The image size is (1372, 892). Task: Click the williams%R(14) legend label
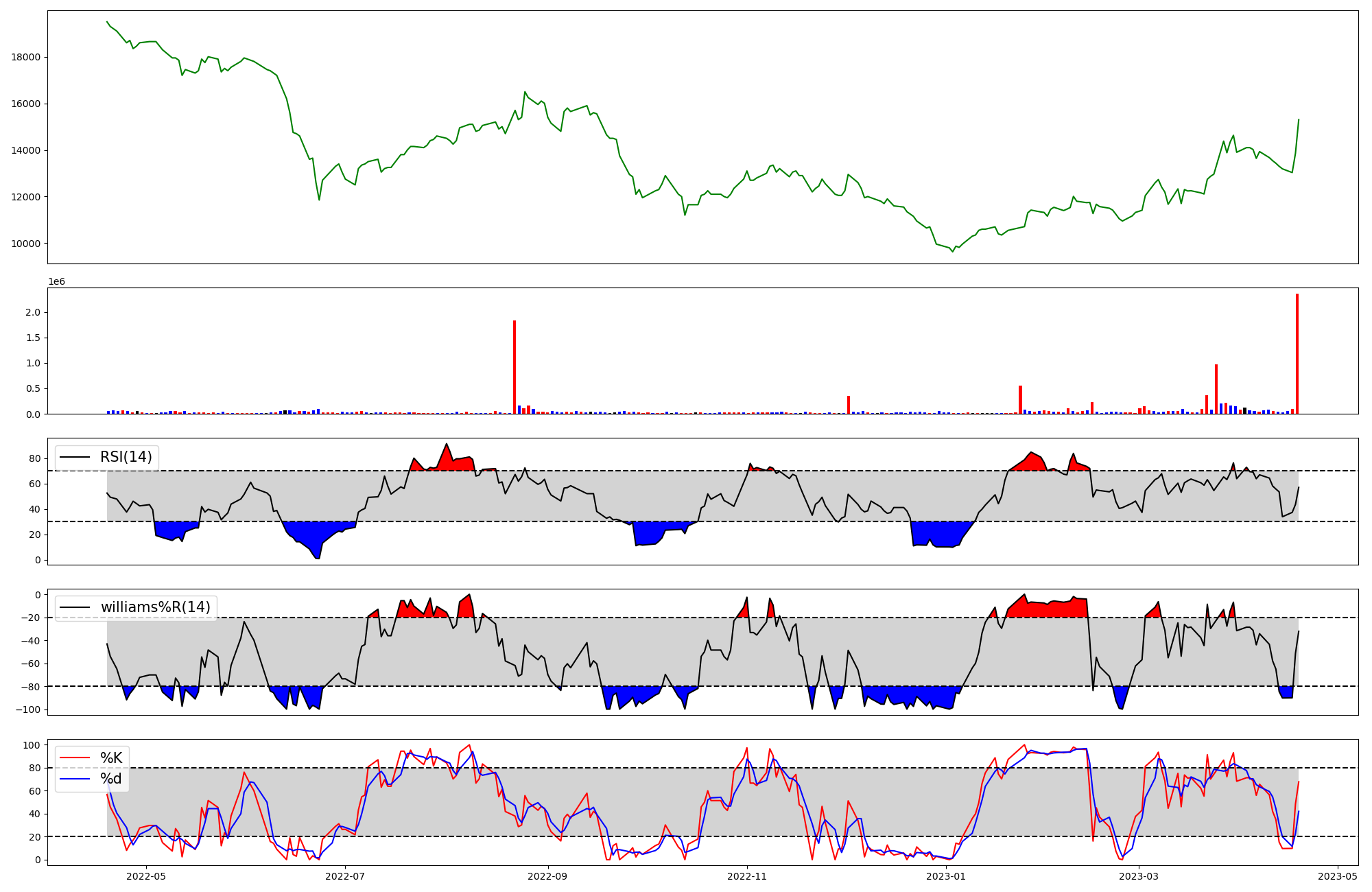pyautogui.click(x=156, y=607)
